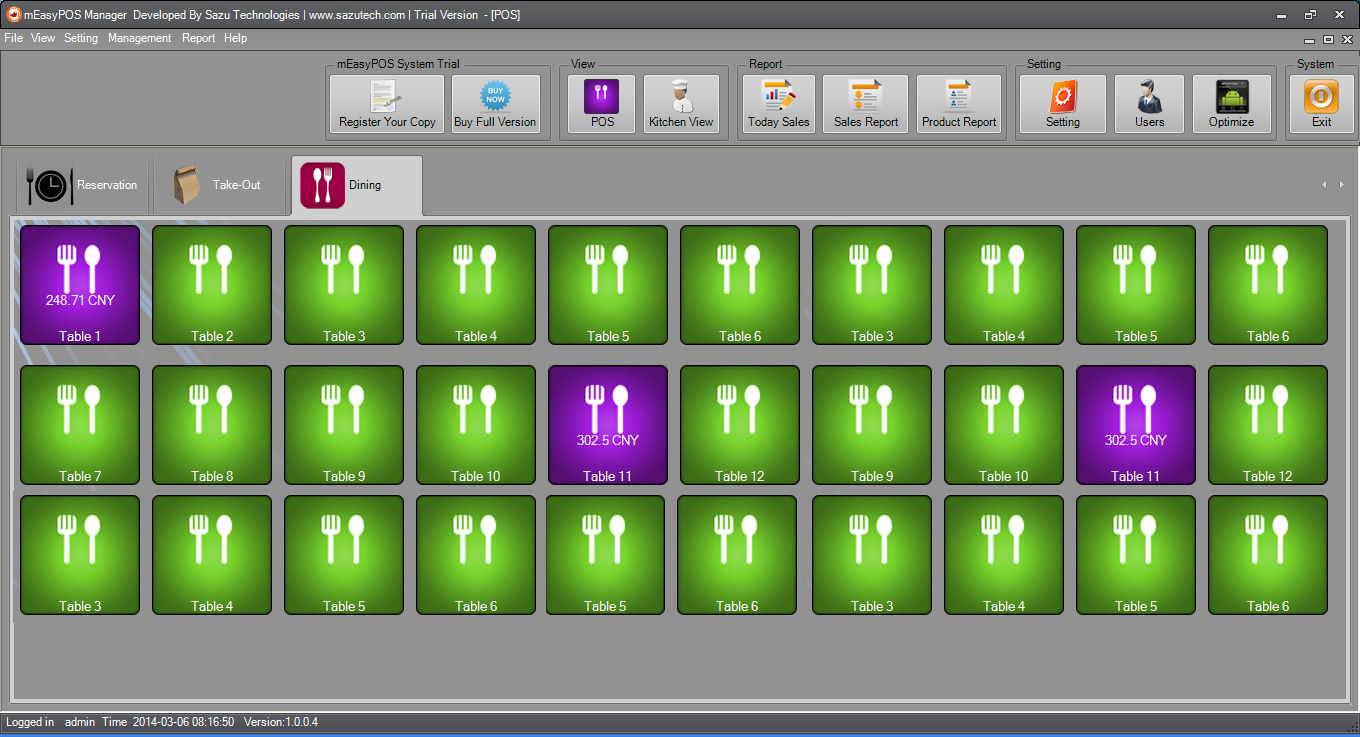The image size is (1360, 737).
Task: Open the Management menu
Action: tap(139, 38)
